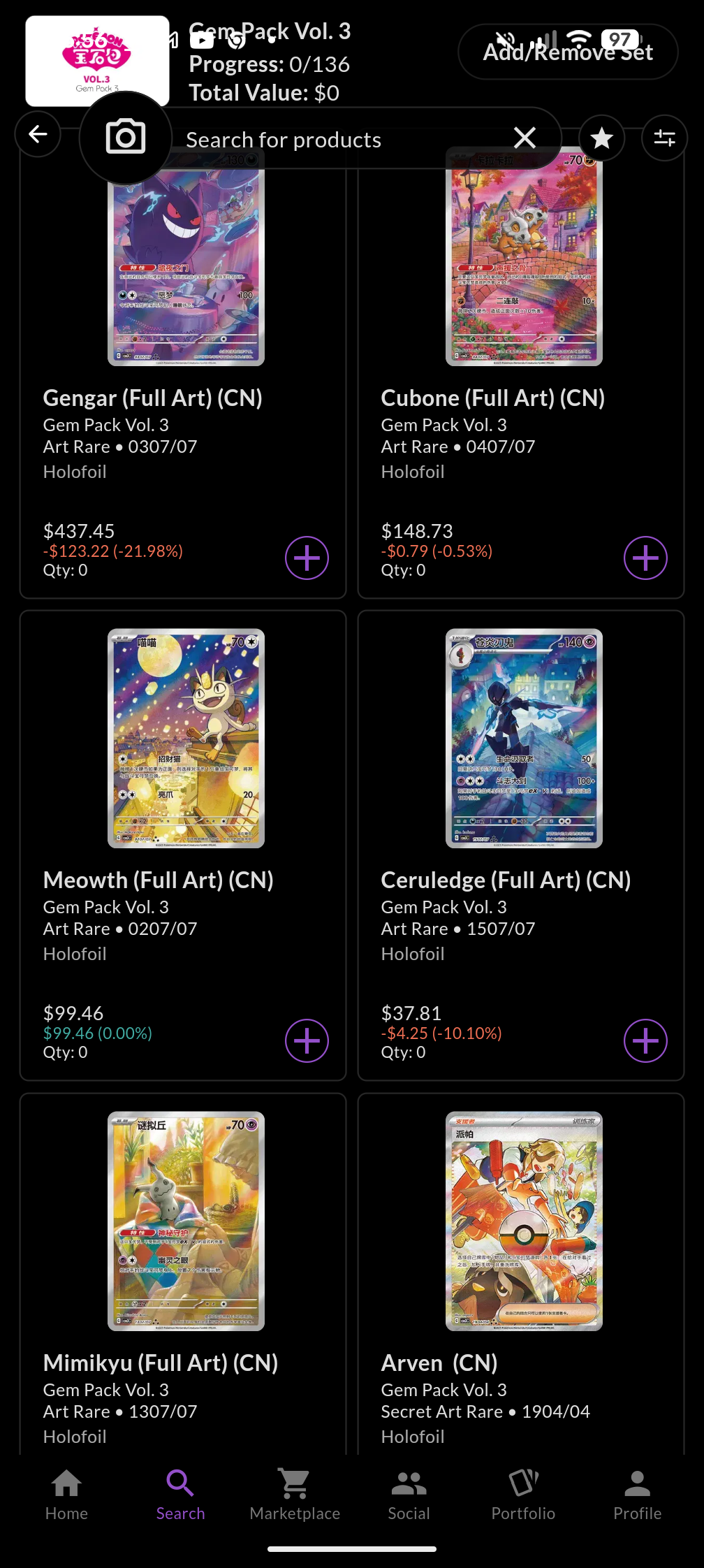This screenshot has height=1568, width=704.
Task: Go to the Profile tab
Action: click(x=637, y=1495)
